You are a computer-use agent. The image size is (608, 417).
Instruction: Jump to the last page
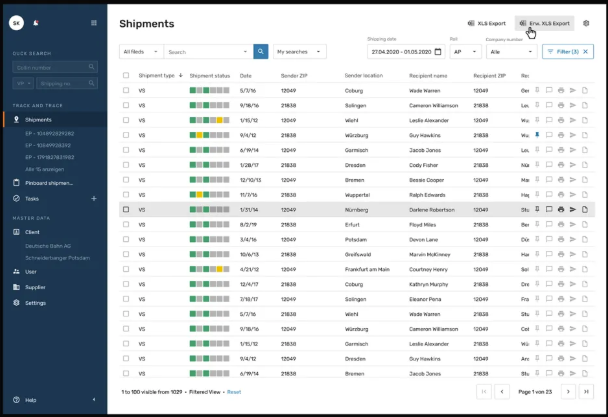click(x=586, y=392)
